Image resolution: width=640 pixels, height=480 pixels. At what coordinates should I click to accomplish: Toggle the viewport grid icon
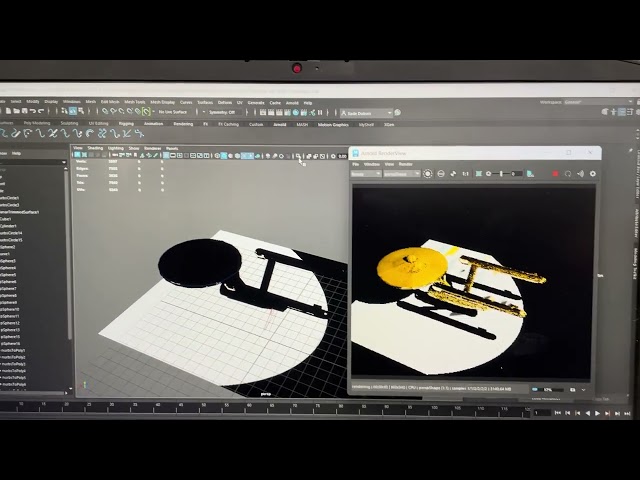(166, 156)
